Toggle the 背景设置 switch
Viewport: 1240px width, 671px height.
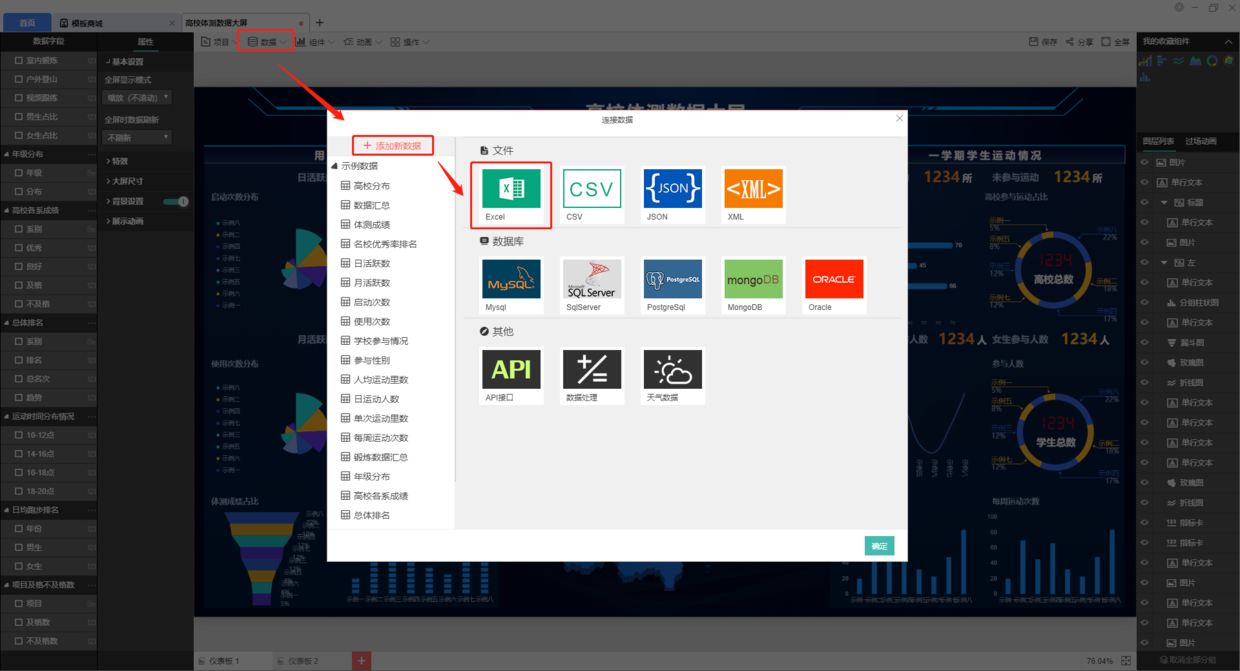(x=176, y=202)
